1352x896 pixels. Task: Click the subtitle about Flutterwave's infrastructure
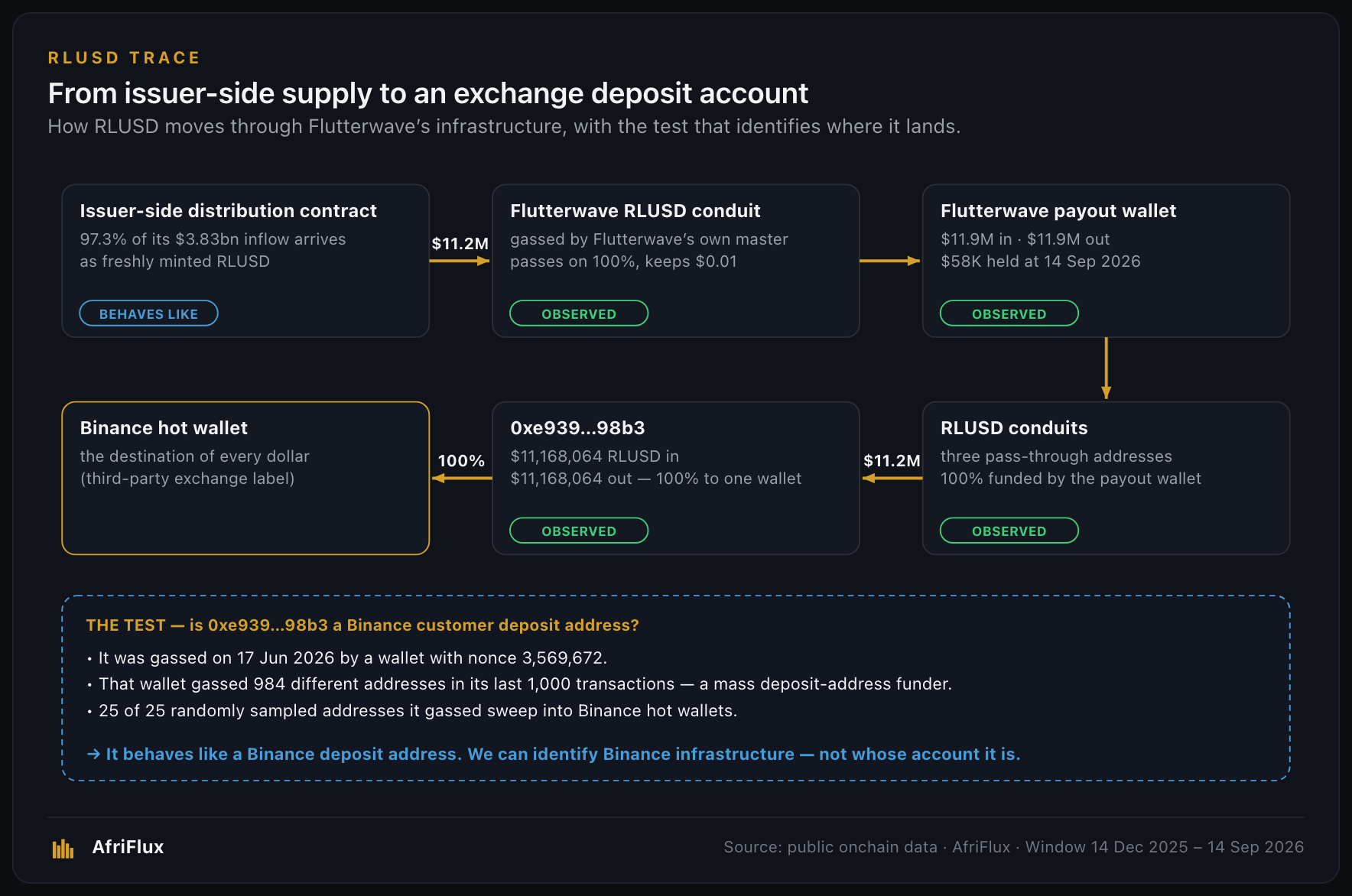(x=504, y=126)
